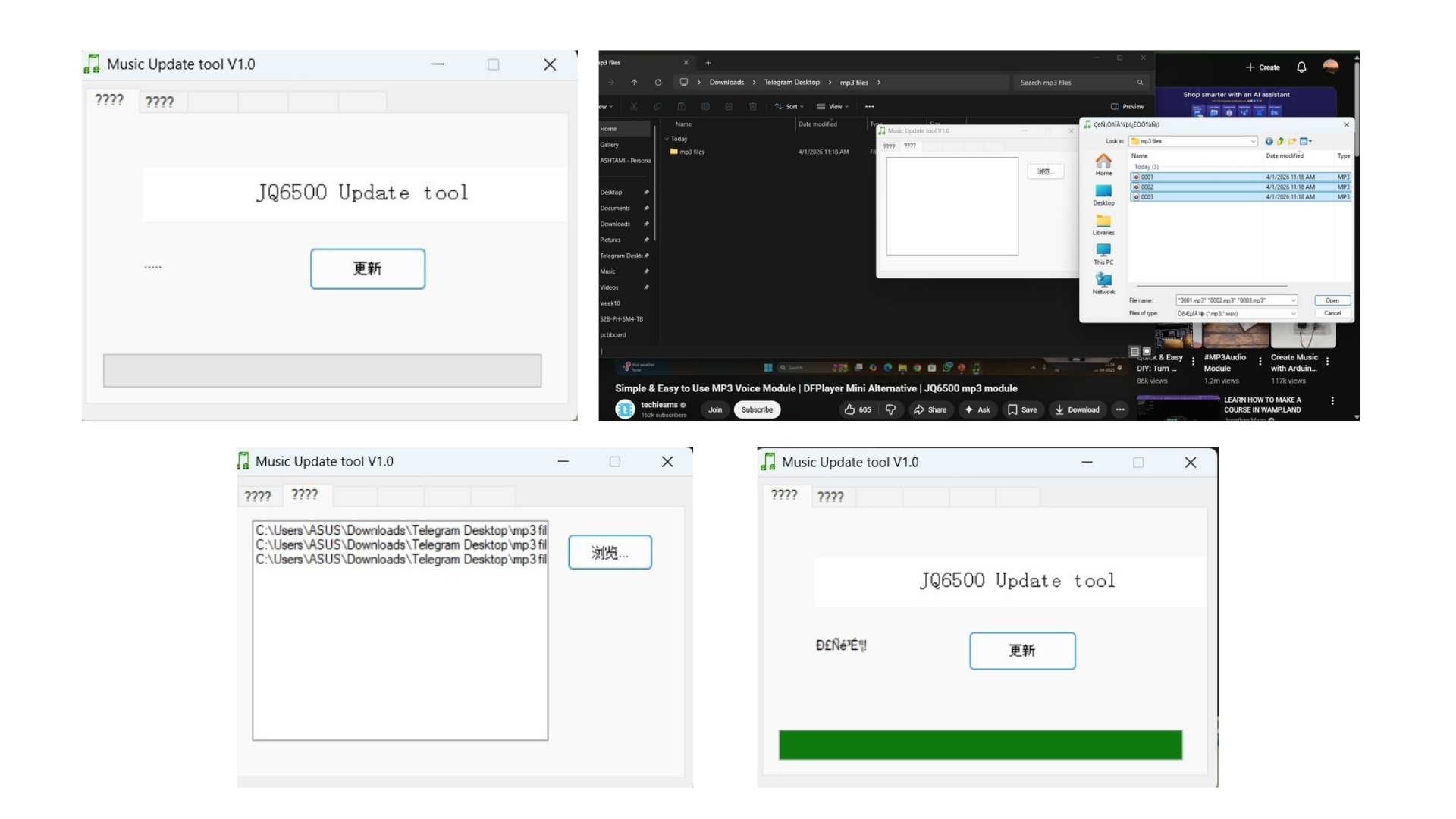Click the File Explorer up arrow
Image resolution: width=1456 pixels, height=819 pixels.
coord(634,83)
